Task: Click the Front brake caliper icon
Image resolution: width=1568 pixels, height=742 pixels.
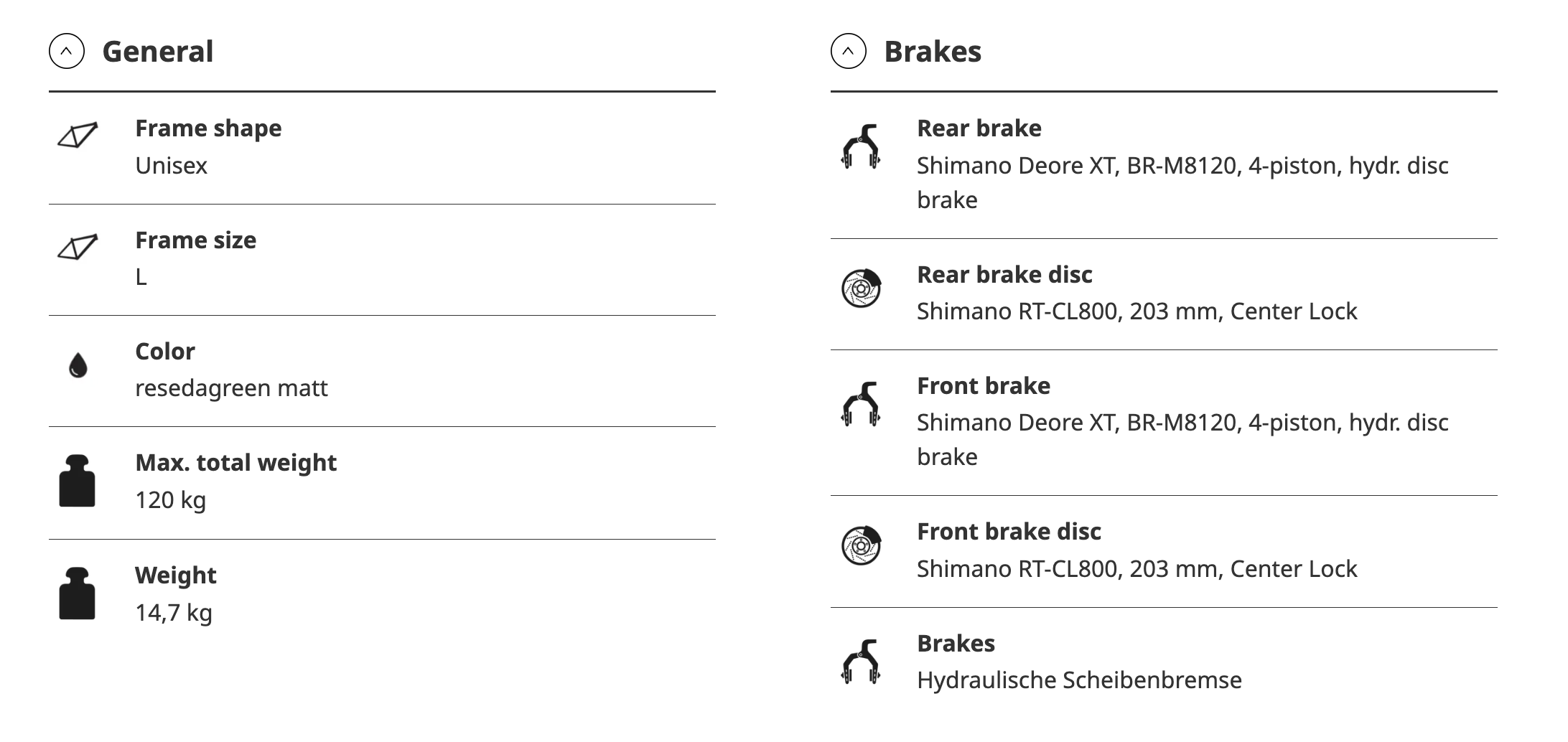Action: click(860, 404)
